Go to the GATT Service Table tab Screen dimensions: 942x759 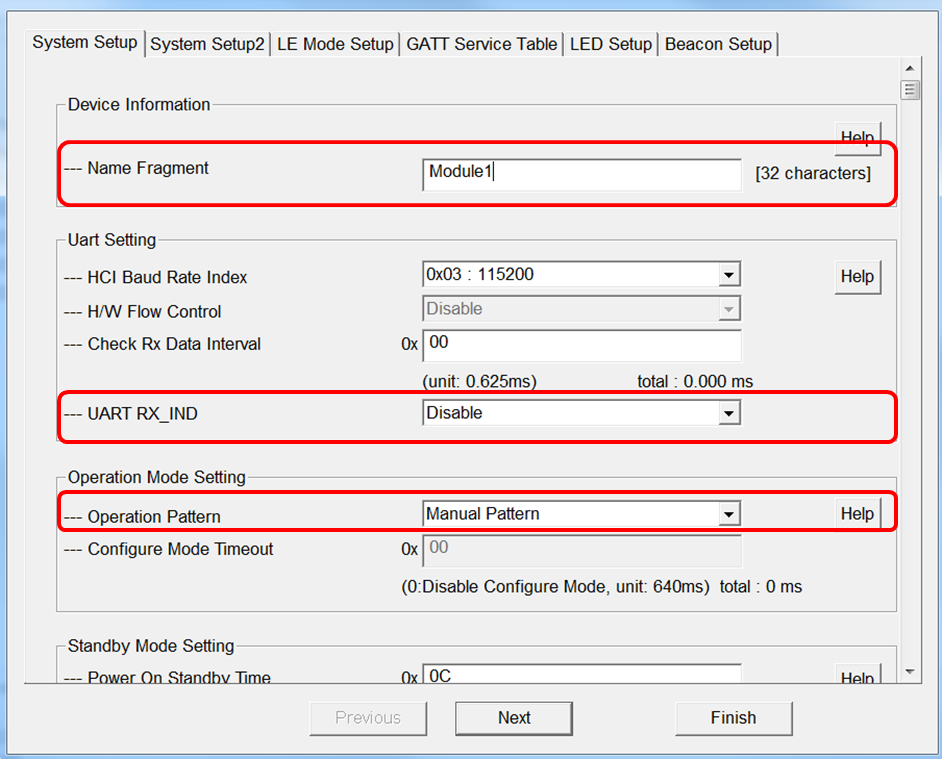pos(482,44)
